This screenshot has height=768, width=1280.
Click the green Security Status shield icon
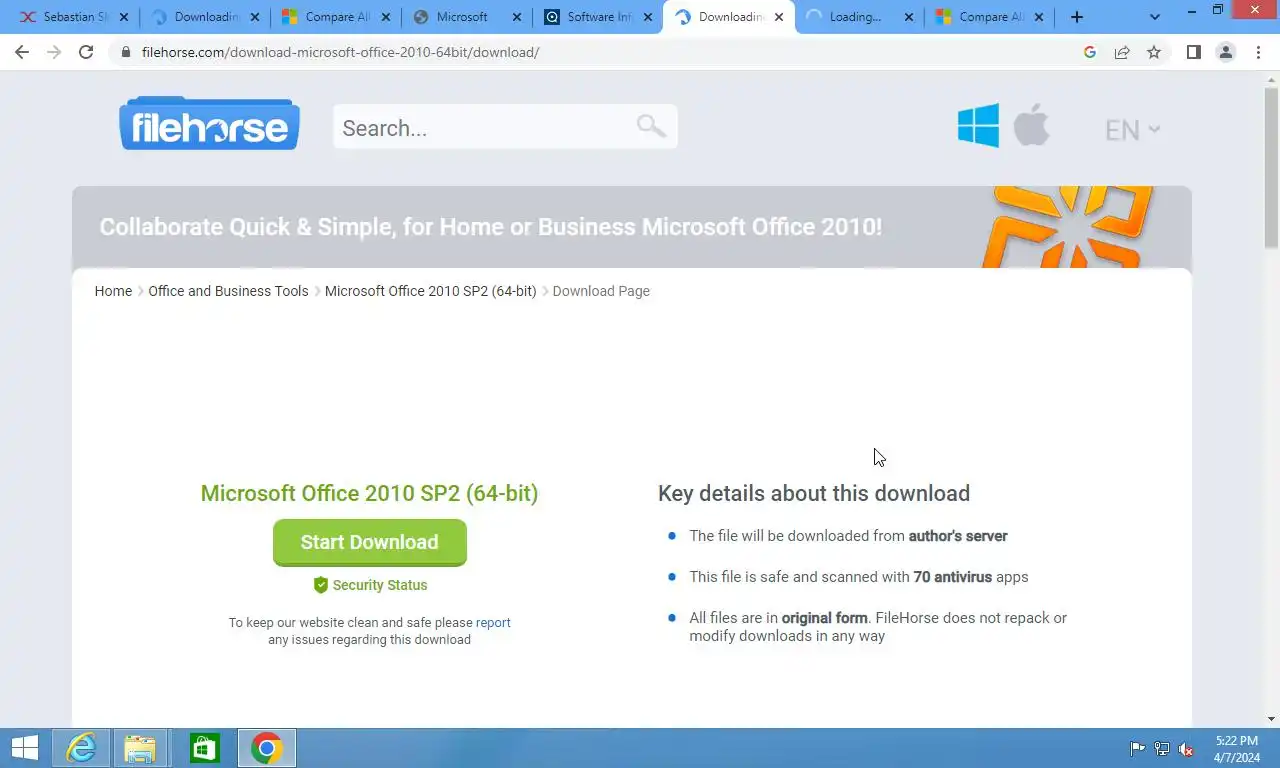(x=320, y=585)
